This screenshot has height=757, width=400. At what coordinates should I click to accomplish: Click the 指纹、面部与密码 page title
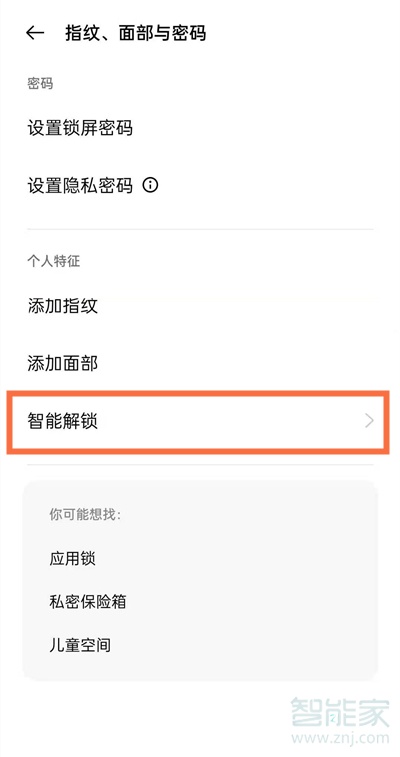click(x=136, y=33)
